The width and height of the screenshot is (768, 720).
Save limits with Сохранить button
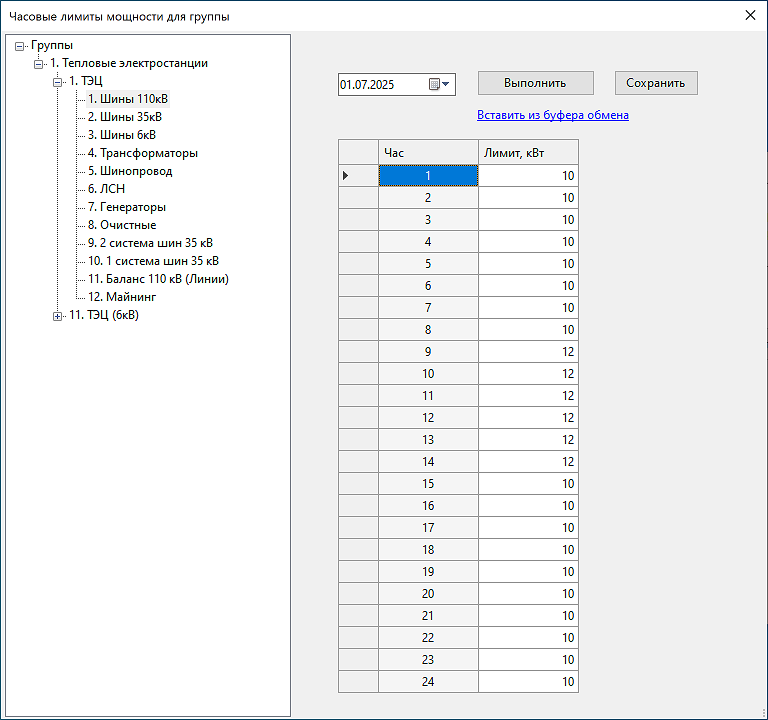click(656, 83)
